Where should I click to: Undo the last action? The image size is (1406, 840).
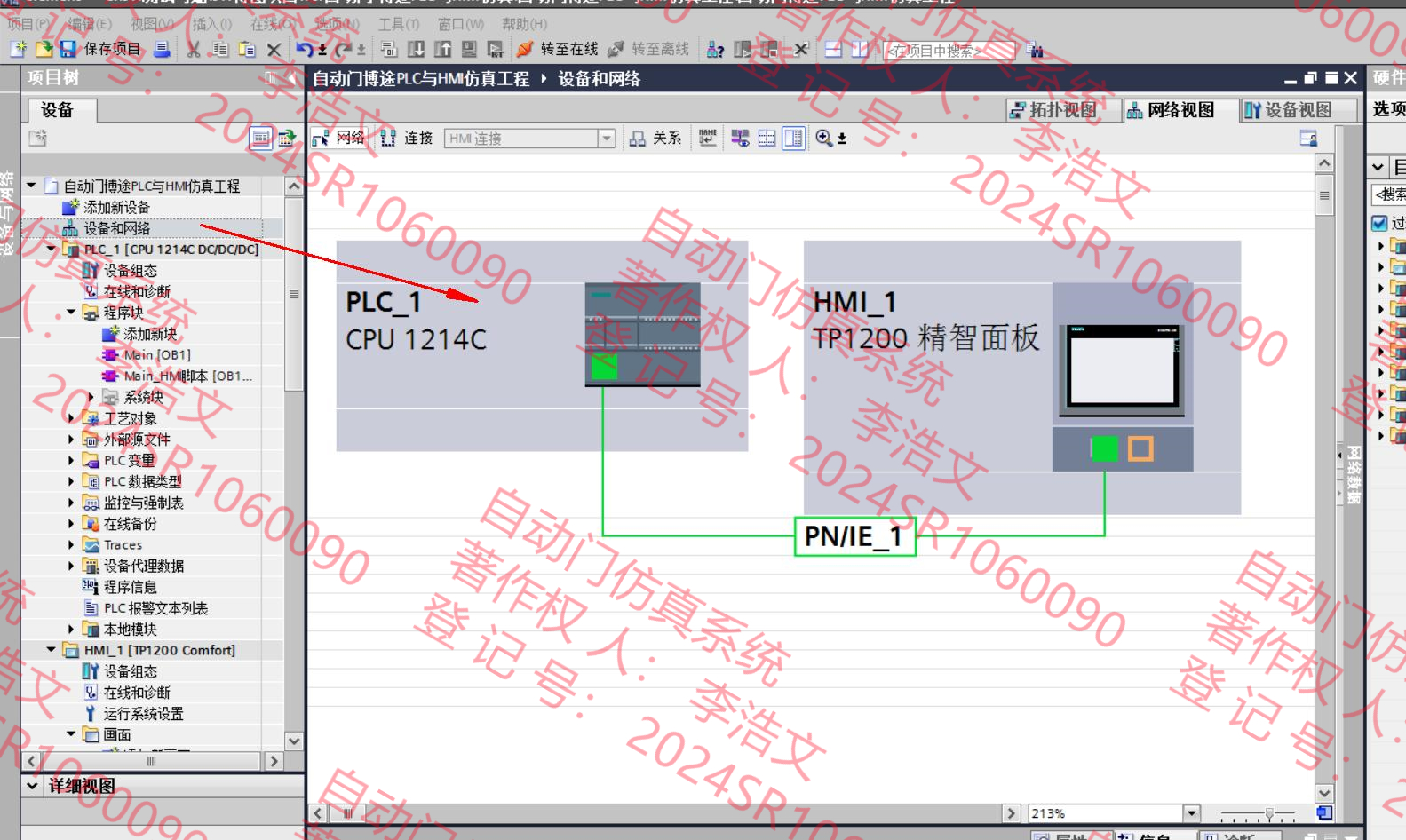[305, 50]
